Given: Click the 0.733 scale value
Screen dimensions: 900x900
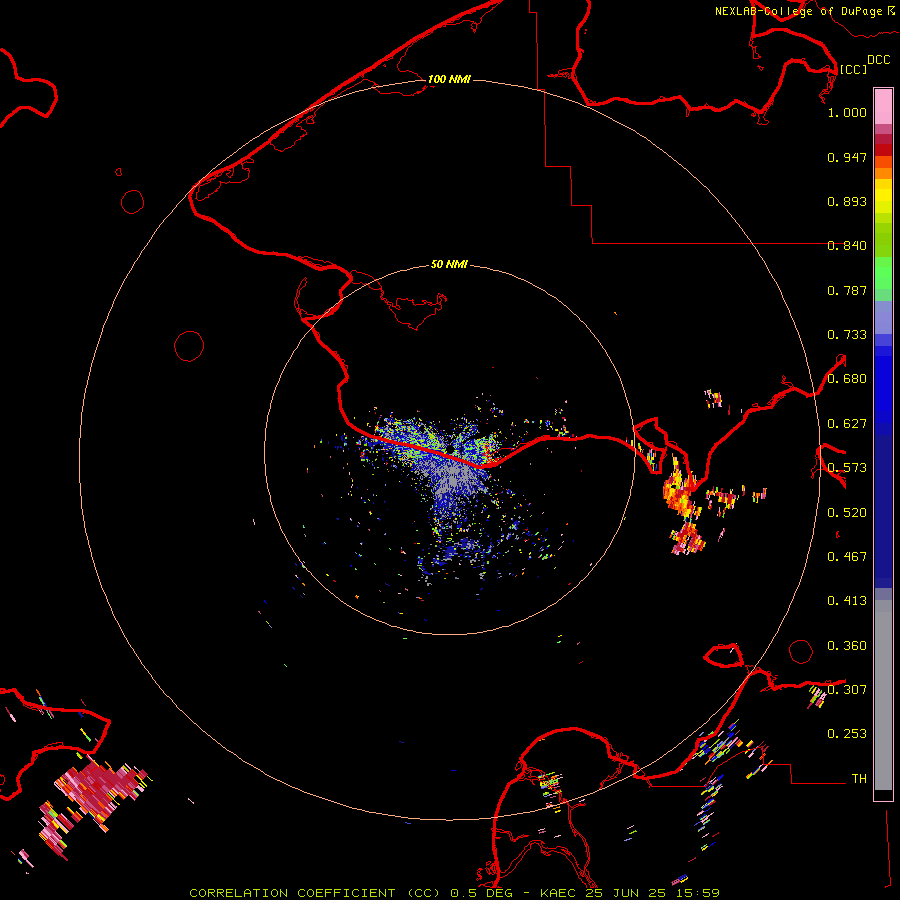Looking at the screenshot, I should [847, 335].
